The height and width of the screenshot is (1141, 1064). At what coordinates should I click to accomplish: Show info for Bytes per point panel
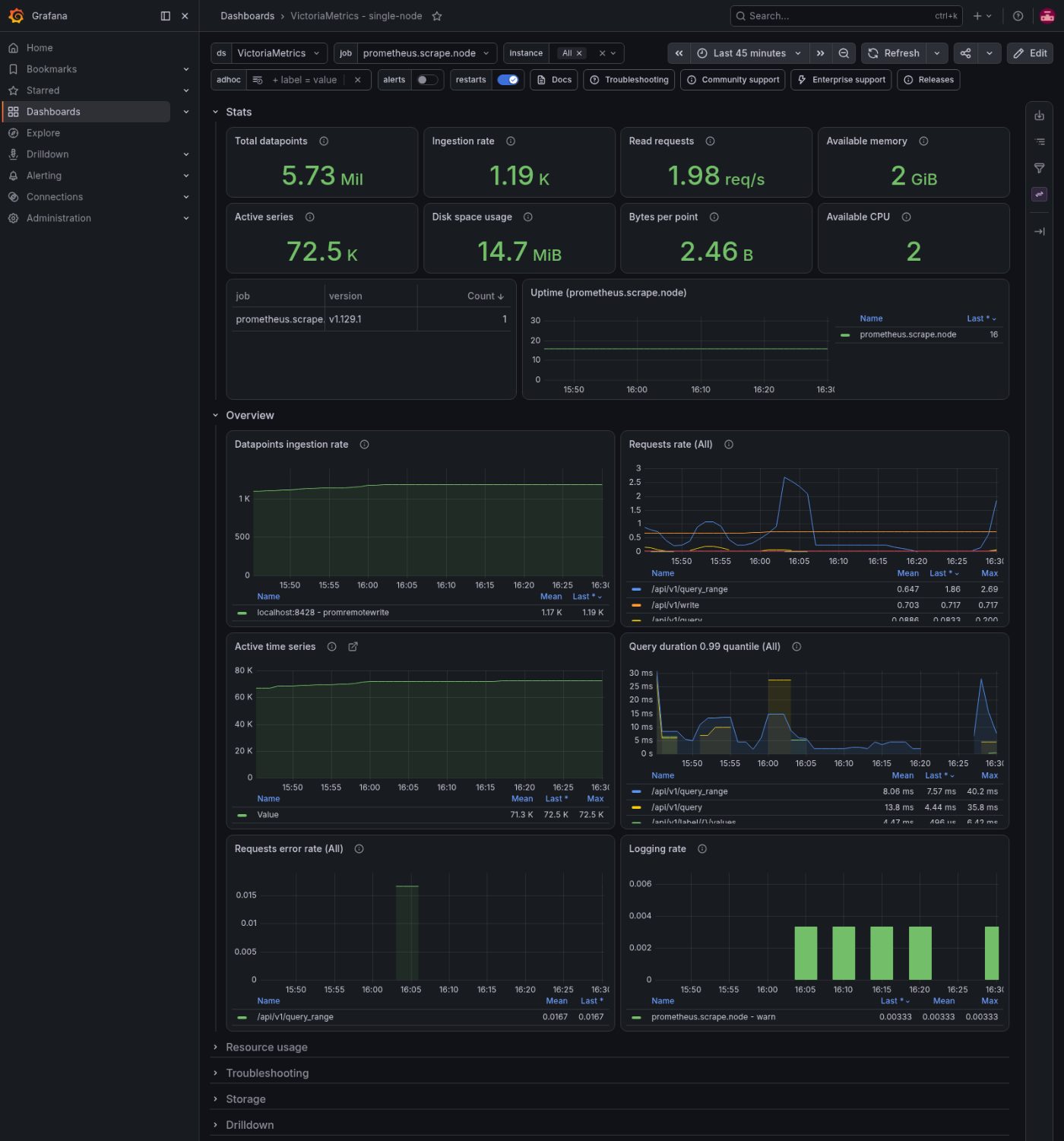coord(714,217)
